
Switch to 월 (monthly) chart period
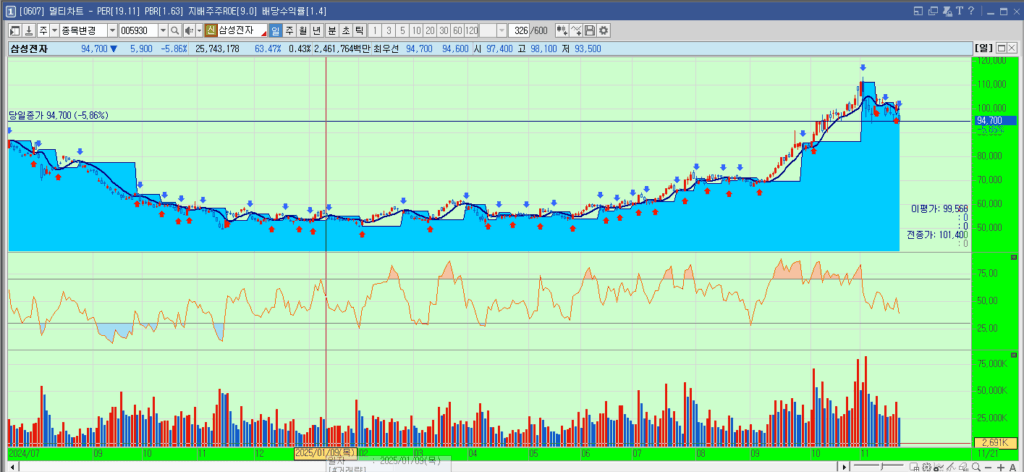[x=303, y=31]
